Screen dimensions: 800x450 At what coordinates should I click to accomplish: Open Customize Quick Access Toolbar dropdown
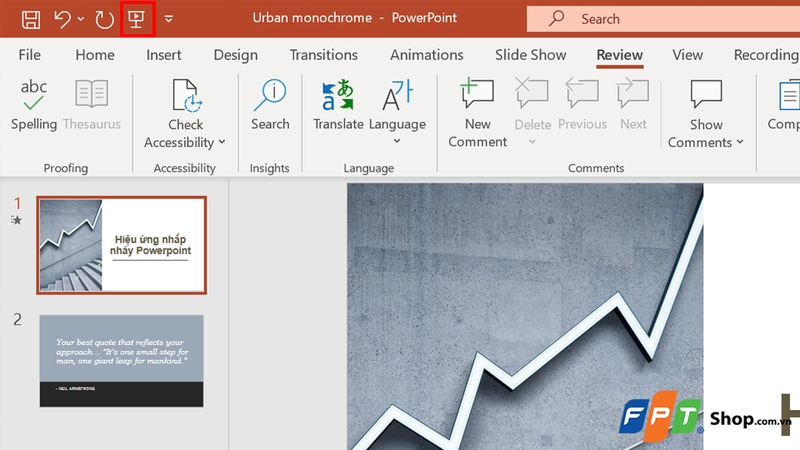(x=169, y=19)
